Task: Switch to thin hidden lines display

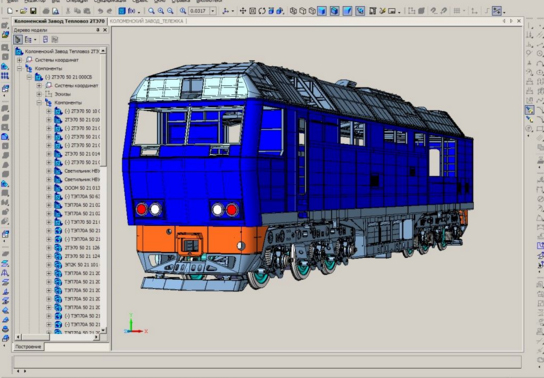Action: click(x=312, y=11)
